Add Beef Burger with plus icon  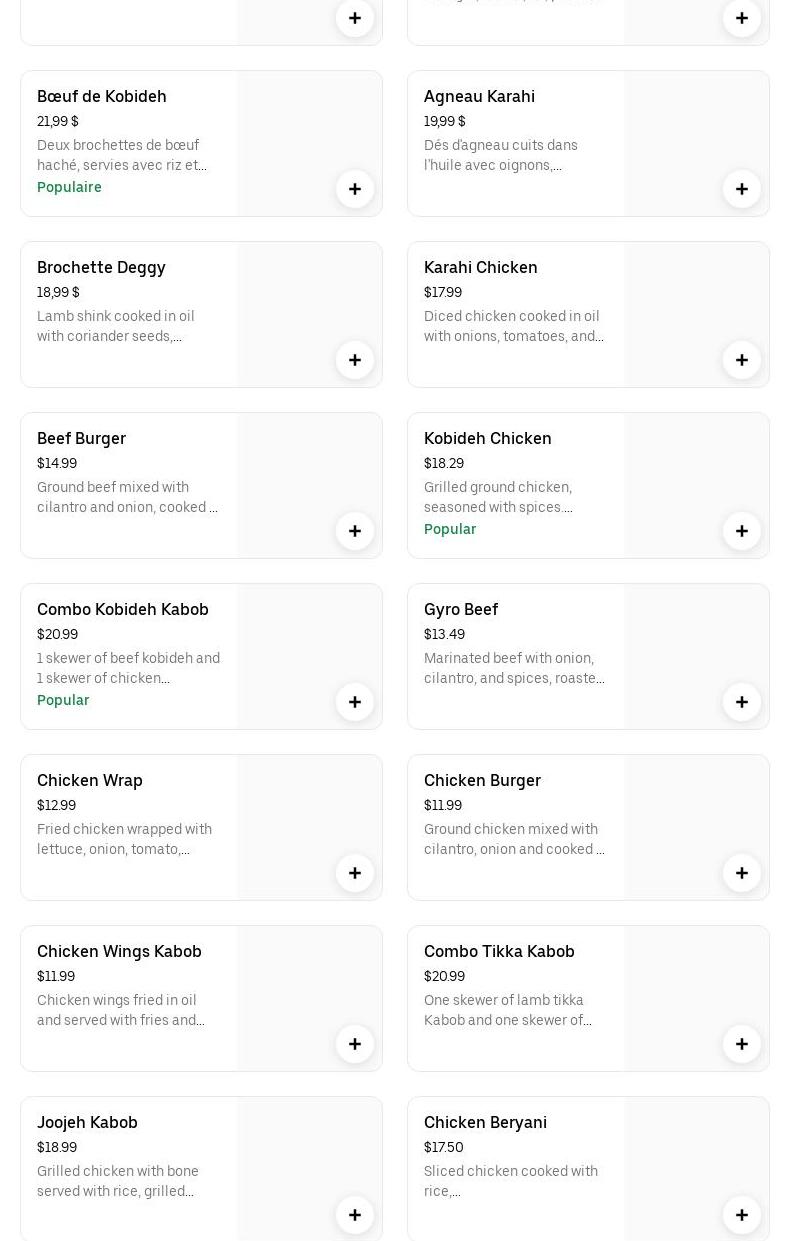pyautogui.click(x=355, y=531)
